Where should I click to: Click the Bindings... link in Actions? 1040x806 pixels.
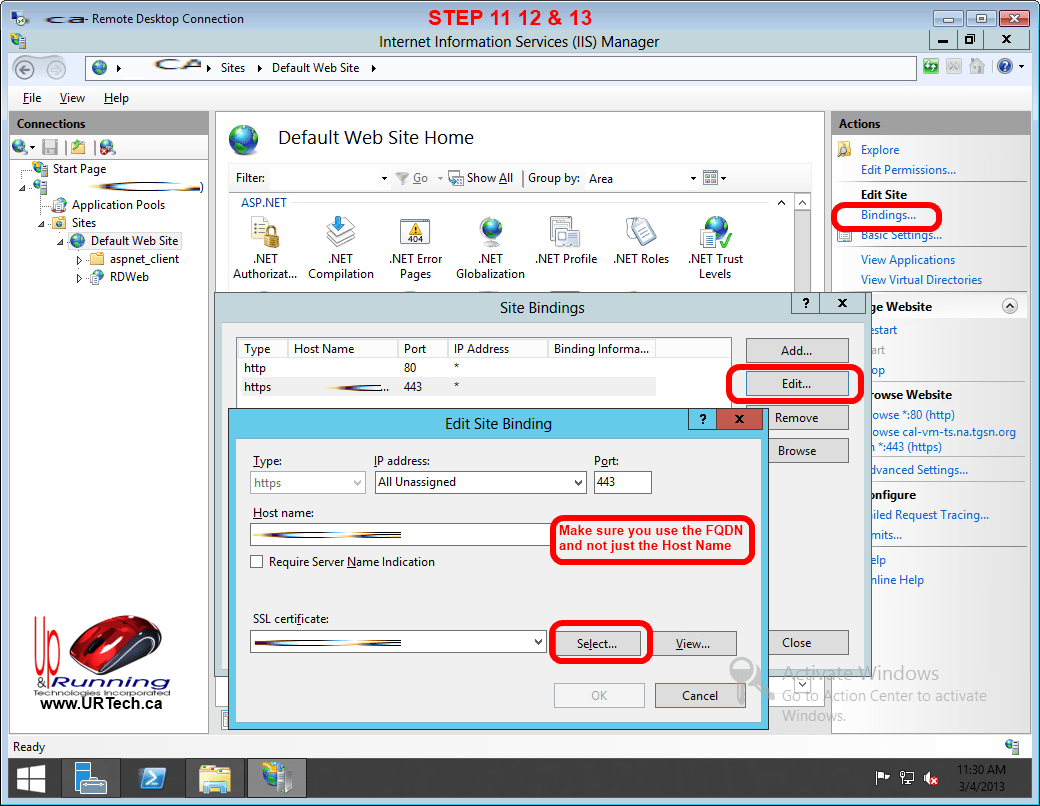click(x=888, y=215)
